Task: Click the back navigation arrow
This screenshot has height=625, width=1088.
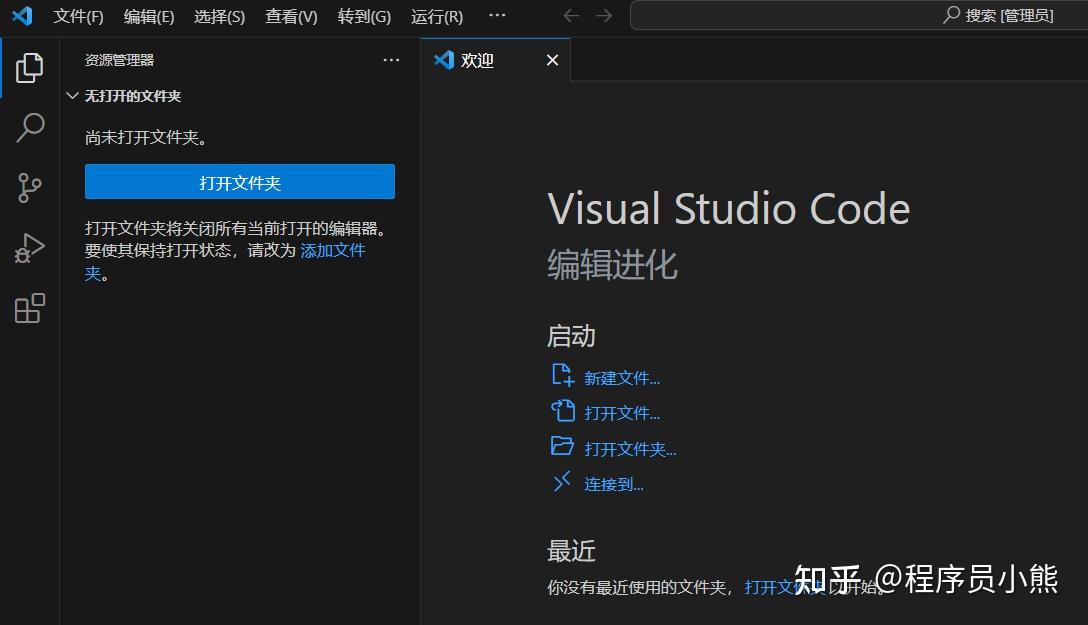Action: [x=571, y=15]
